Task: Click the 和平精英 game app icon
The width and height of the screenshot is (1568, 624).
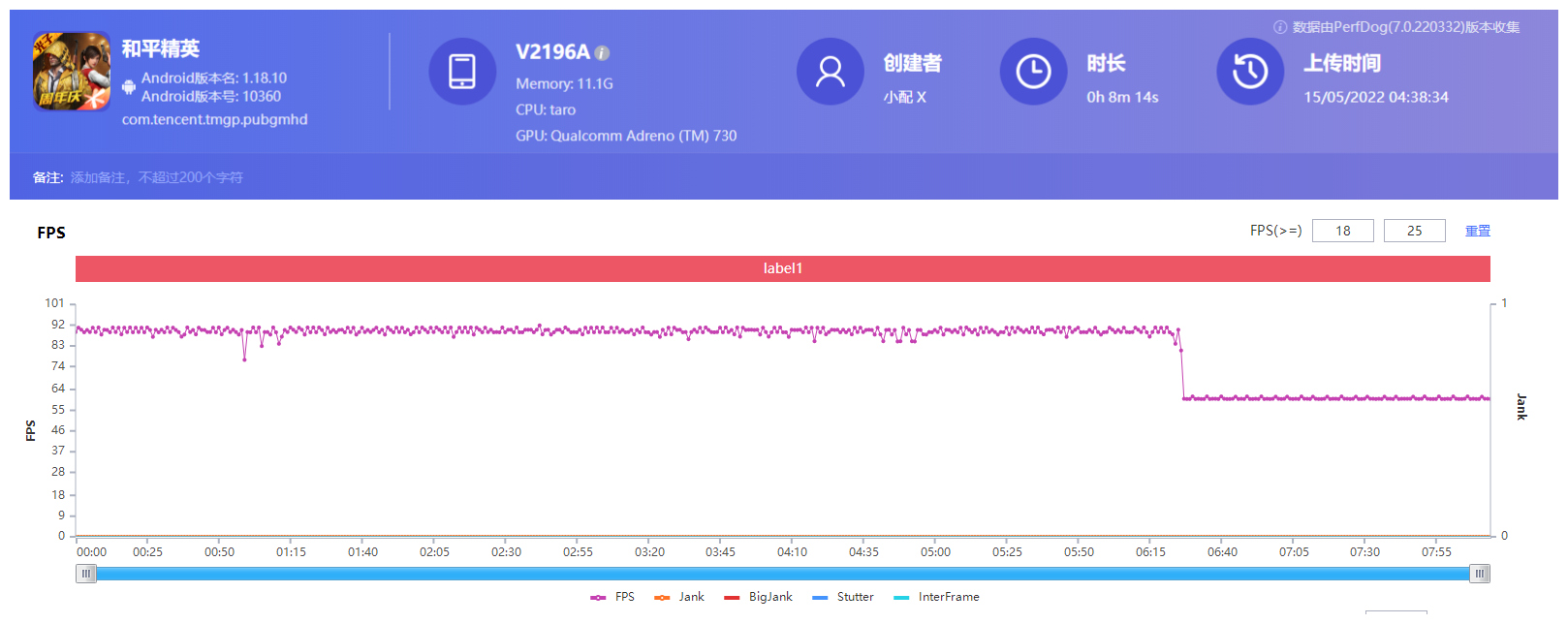Action: pyautogui.click(x=72, y=72)
